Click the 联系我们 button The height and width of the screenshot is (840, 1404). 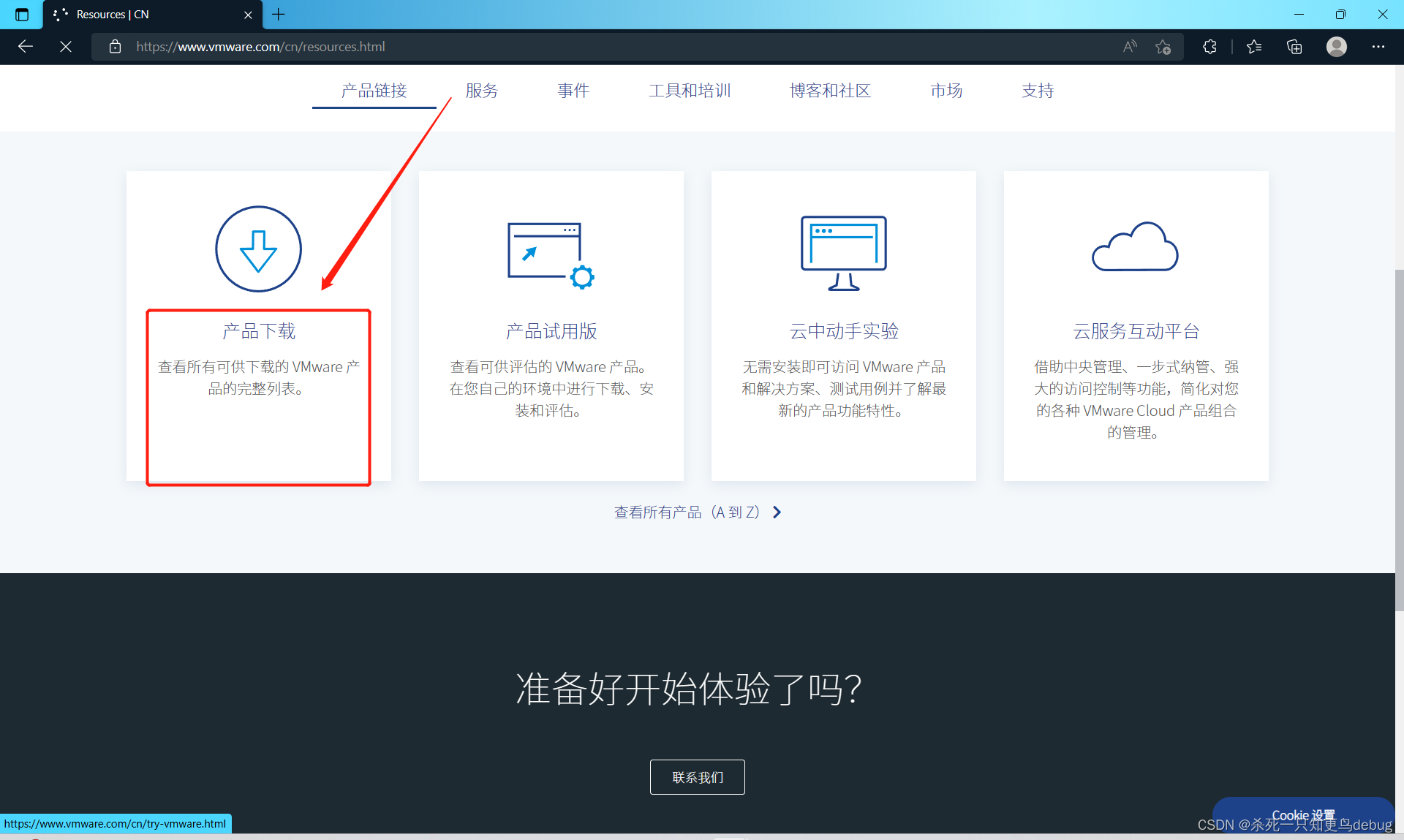click(697, 777)
